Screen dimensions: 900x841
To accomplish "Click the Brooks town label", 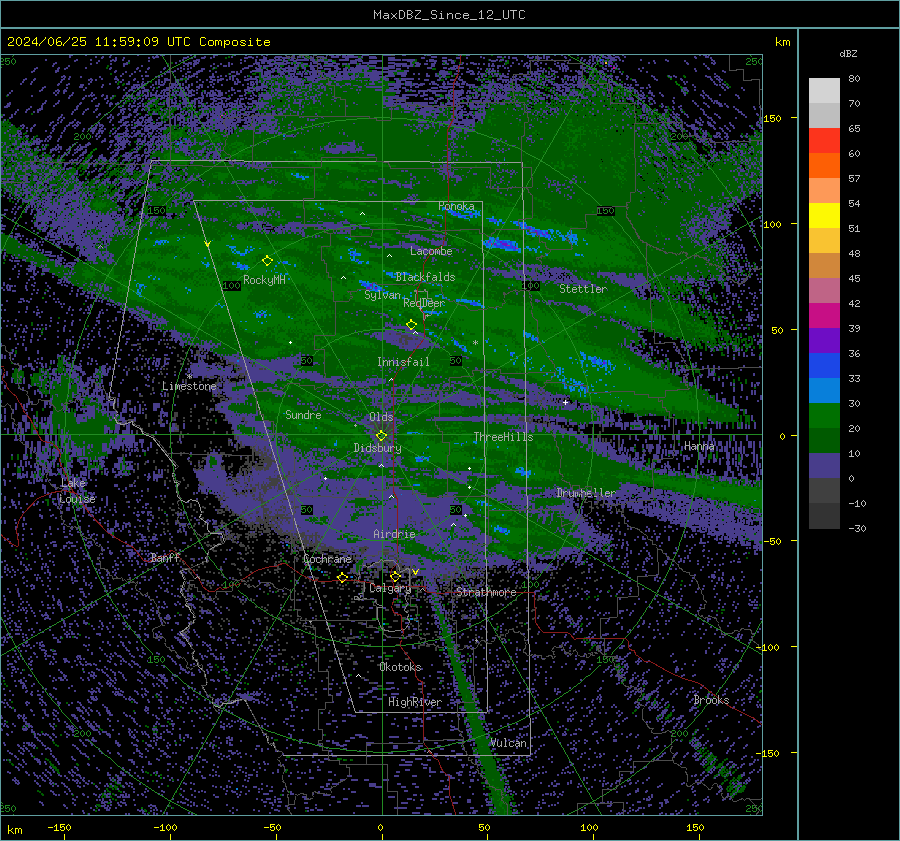I will pyautogui.click(x=711, y=700).
